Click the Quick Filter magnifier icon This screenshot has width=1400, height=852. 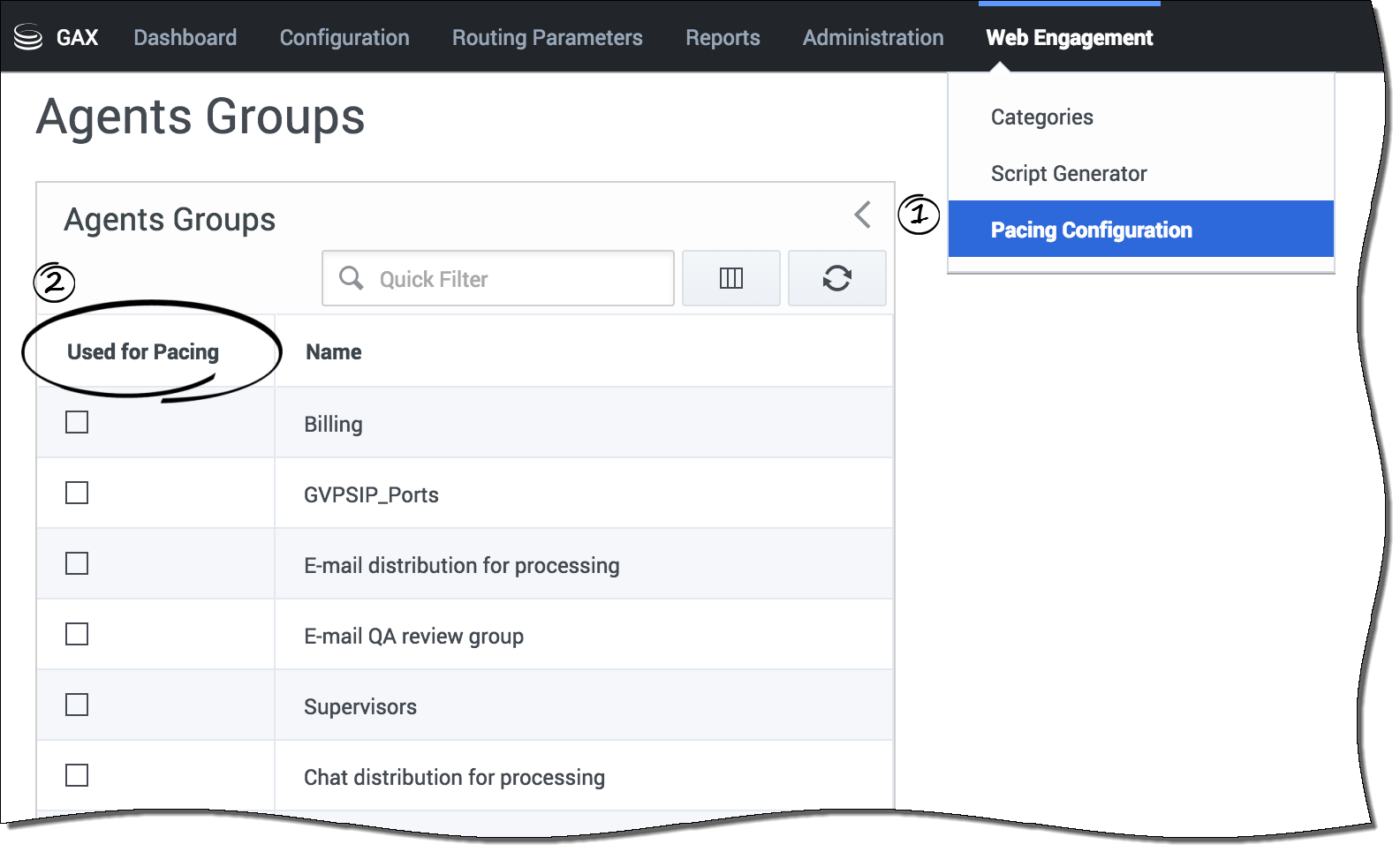351,278
